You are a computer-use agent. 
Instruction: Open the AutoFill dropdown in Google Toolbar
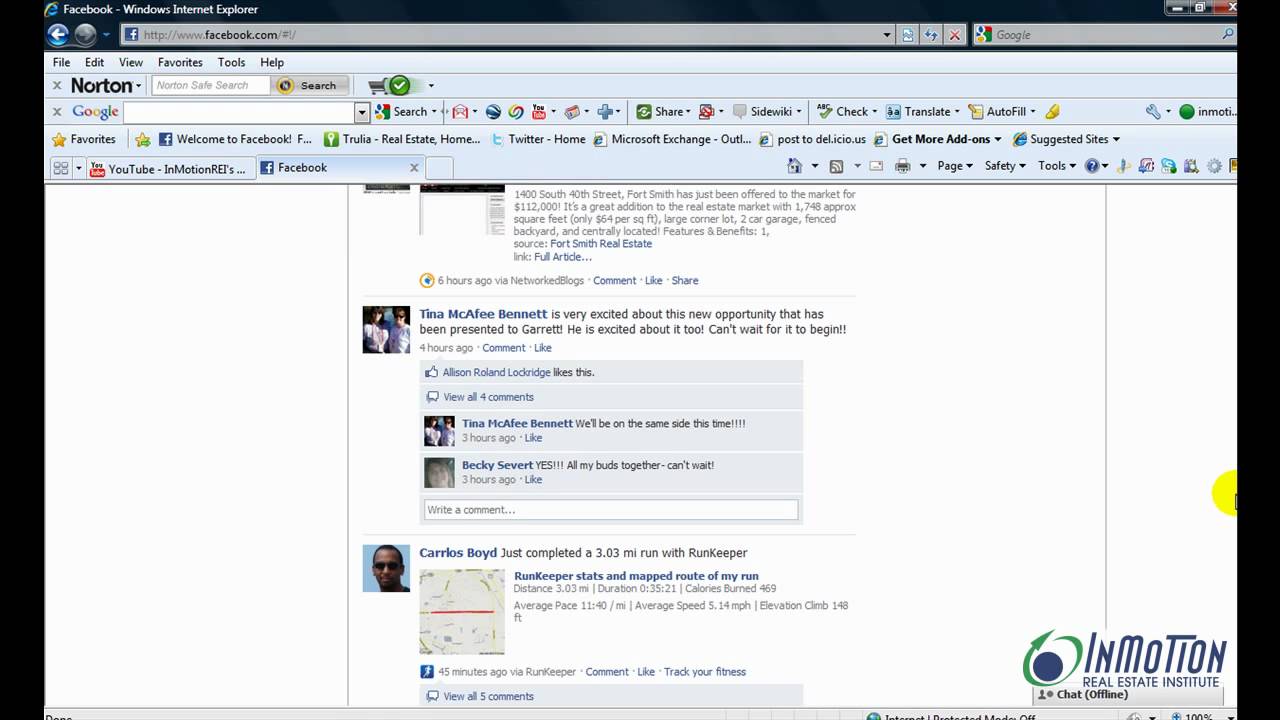tap(1003, 112)
